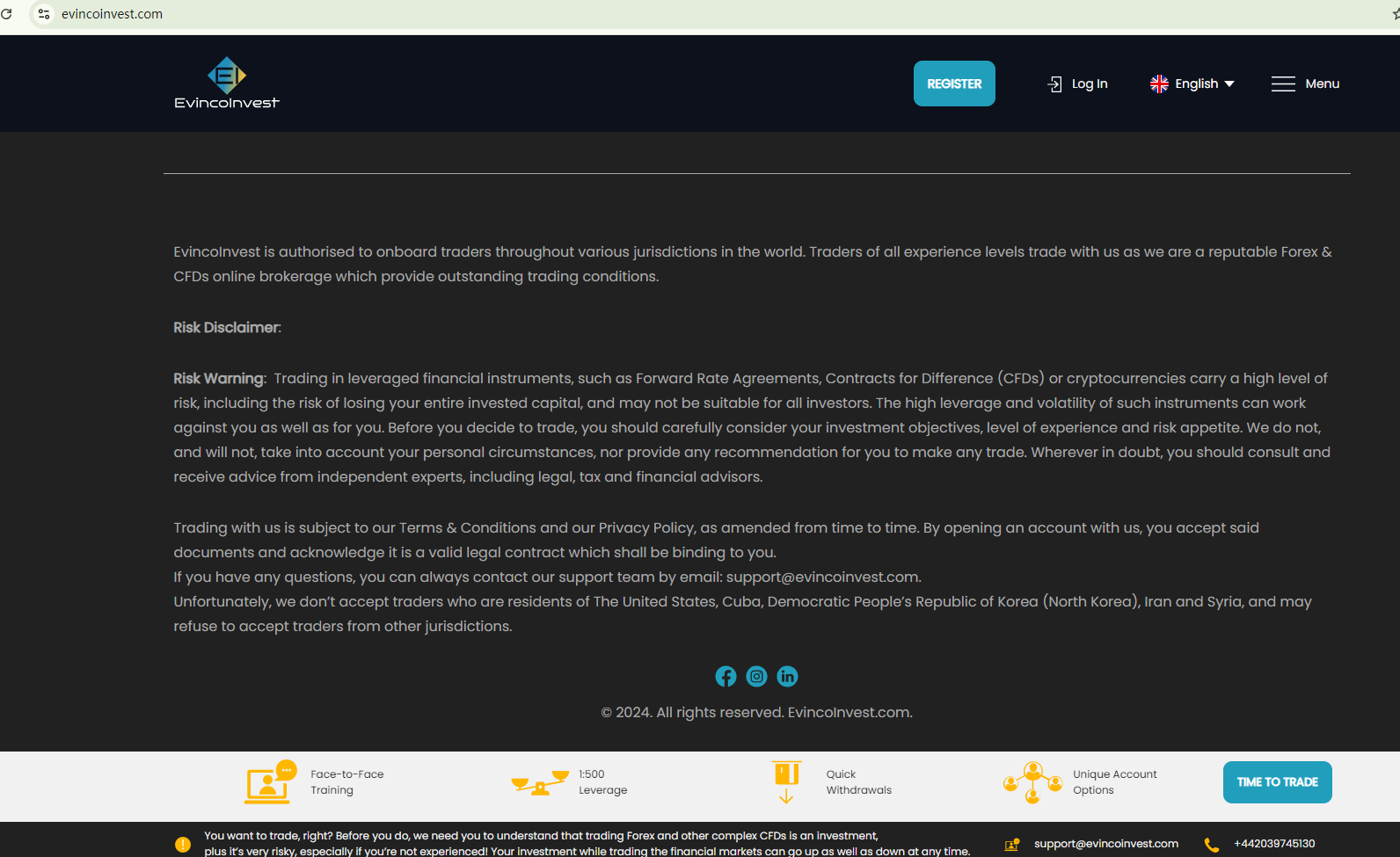Click the 'Face-to-Face Training' text
1400x857 pixels.
click(347, 782)
